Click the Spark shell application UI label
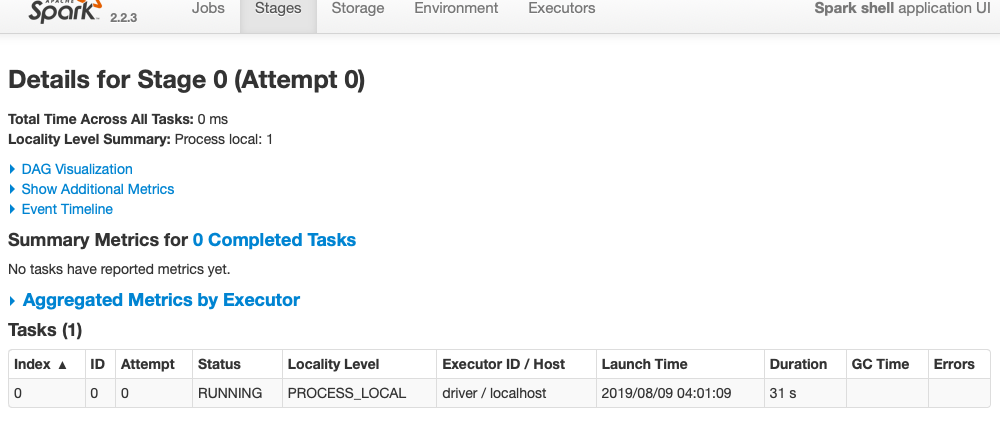The width and height of the screenshot is (1000, 430). pyautogui.click(x=902, y=8)
